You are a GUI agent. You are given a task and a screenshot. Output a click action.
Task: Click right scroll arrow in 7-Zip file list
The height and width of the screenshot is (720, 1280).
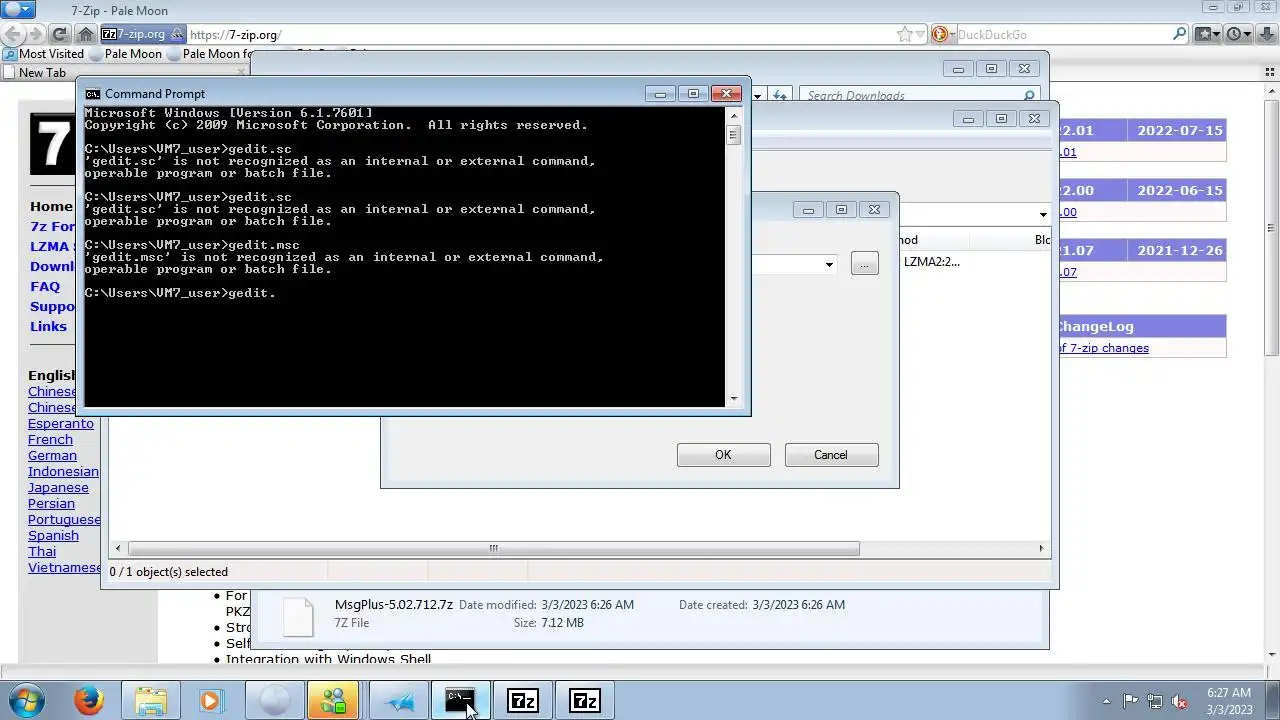pos(1041,548)
